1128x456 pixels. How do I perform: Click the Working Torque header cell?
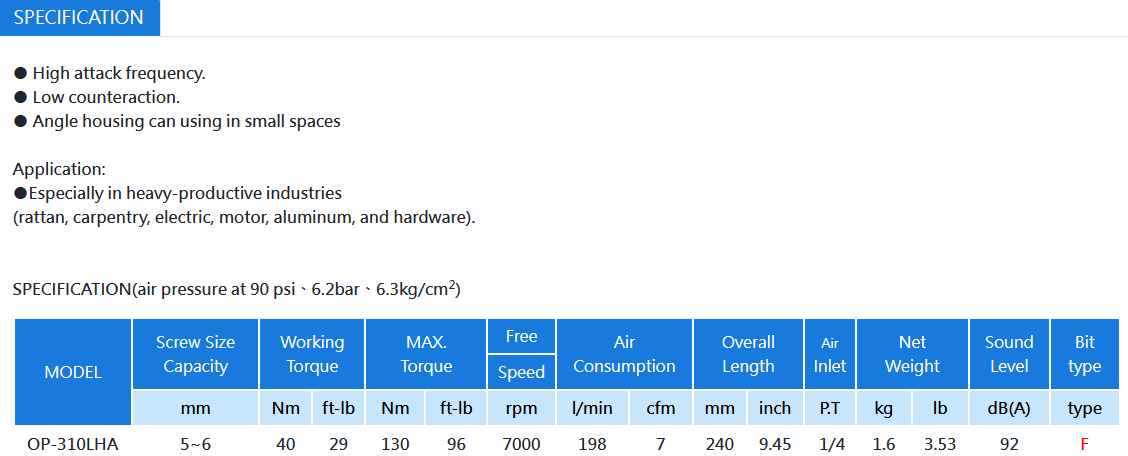coord(312,354)
